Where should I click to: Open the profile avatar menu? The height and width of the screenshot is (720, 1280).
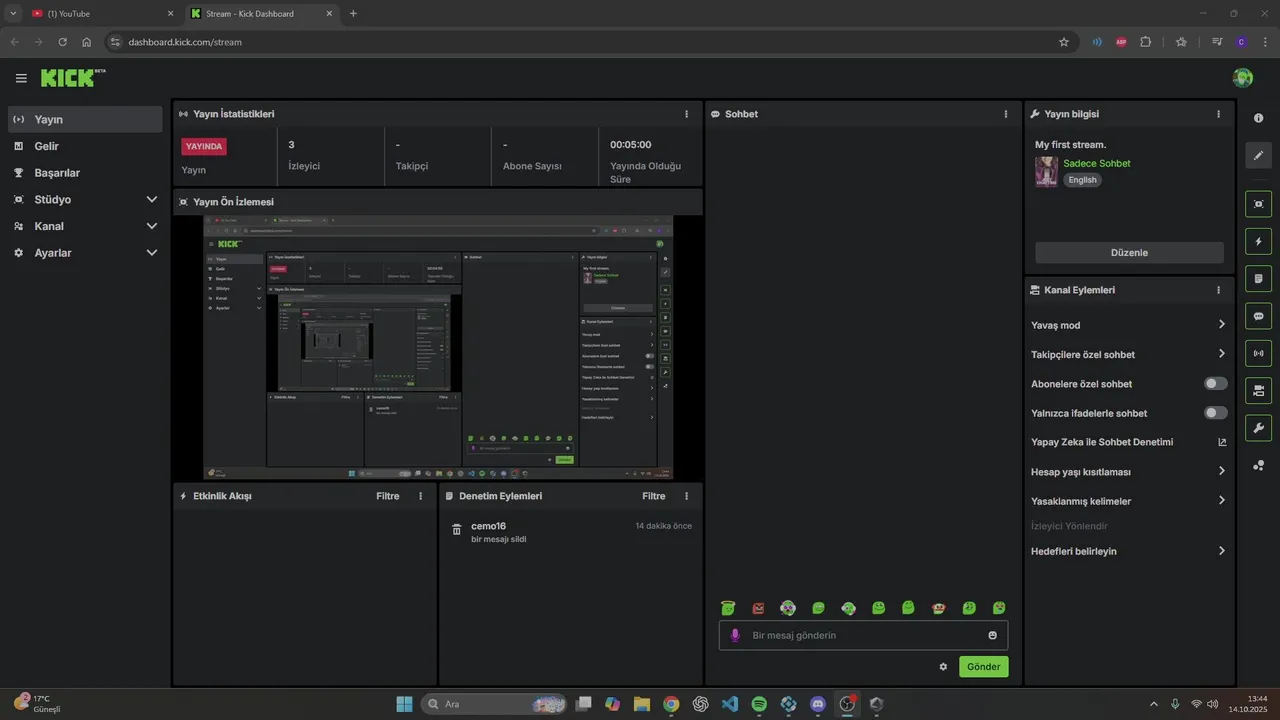click(1243, 78)
